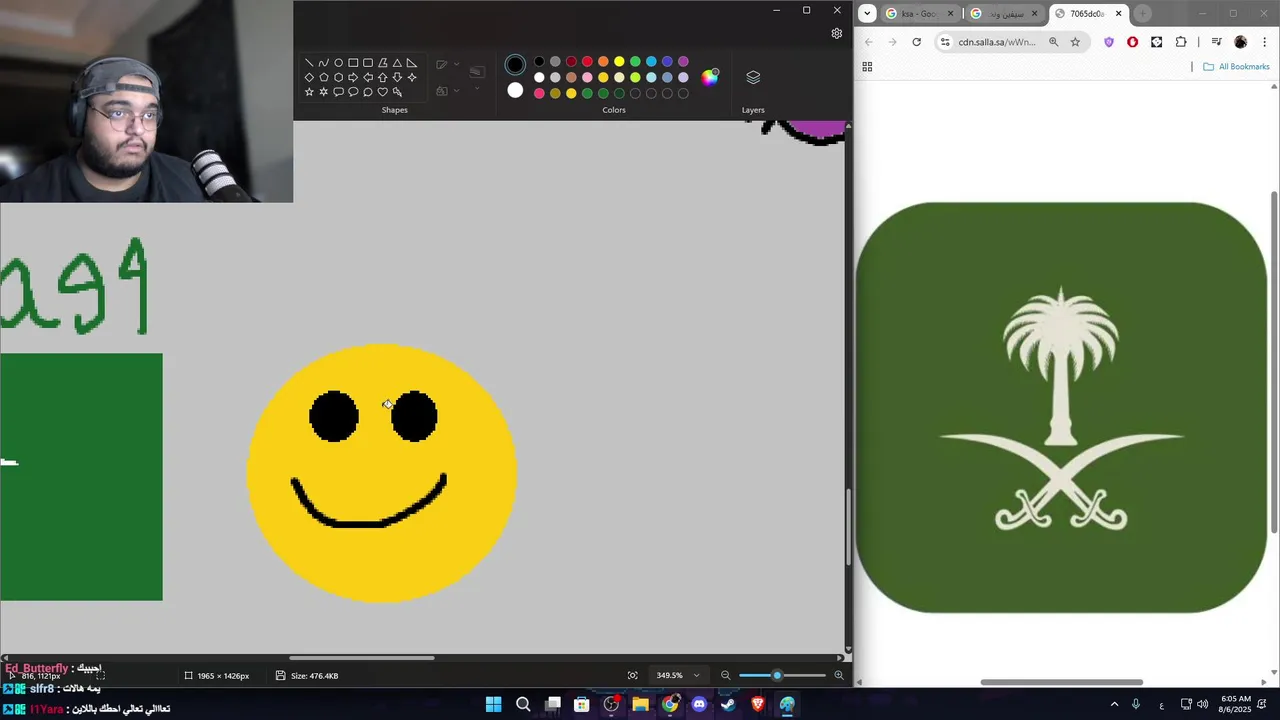This screenshot has height=720, width=1280.
Task: Expand the shape outline dropdown
Action: (x=457, y=64)
